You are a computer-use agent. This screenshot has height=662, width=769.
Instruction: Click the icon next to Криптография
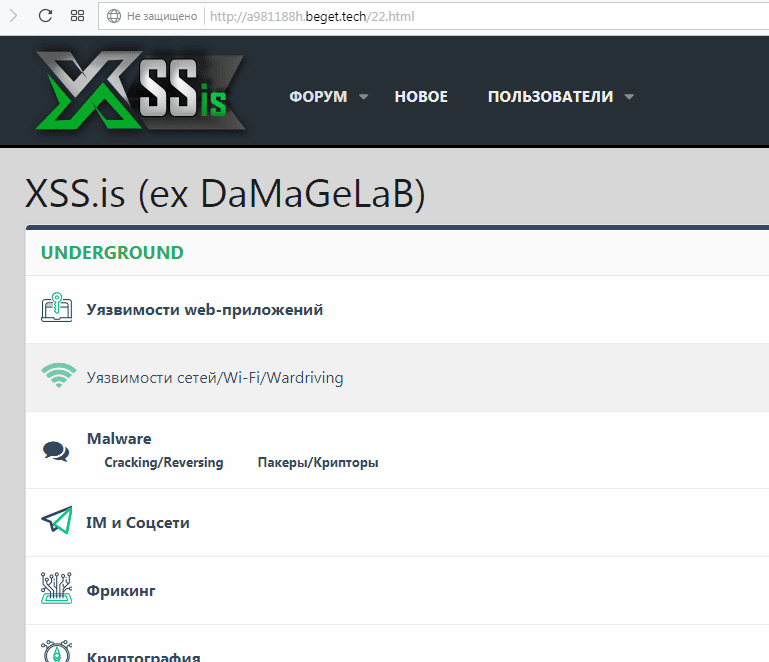56,651
